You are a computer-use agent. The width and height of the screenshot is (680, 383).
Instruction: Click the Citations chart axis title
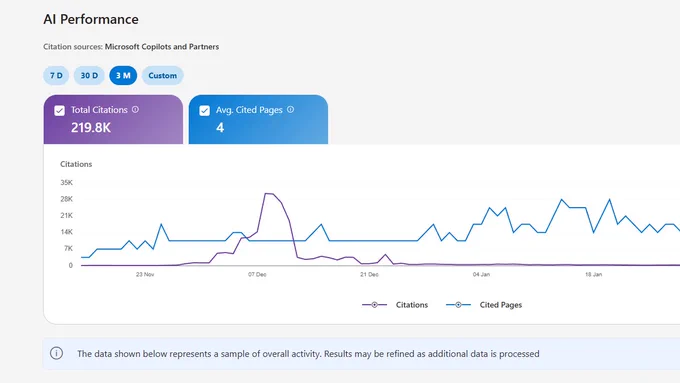(76, 164)
